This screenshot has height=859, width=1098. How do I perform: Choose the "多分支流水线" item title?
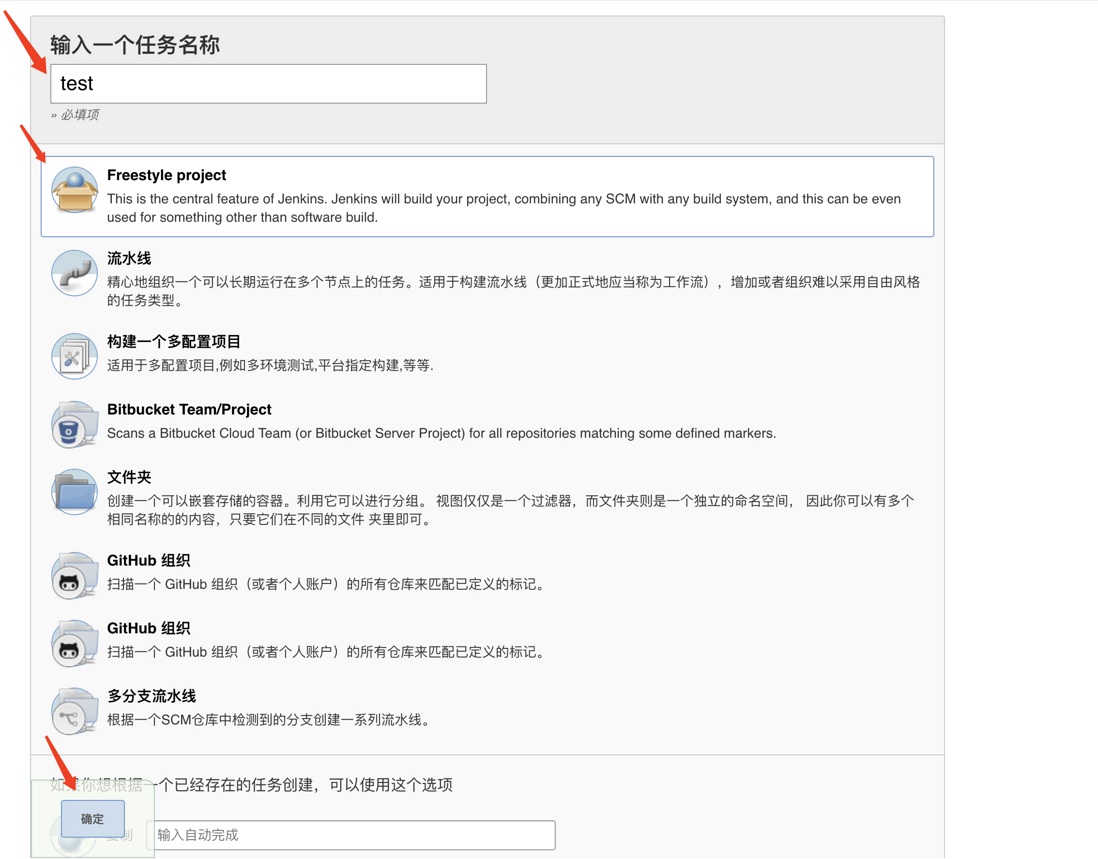pyautogui.click(x=151, y=697)
